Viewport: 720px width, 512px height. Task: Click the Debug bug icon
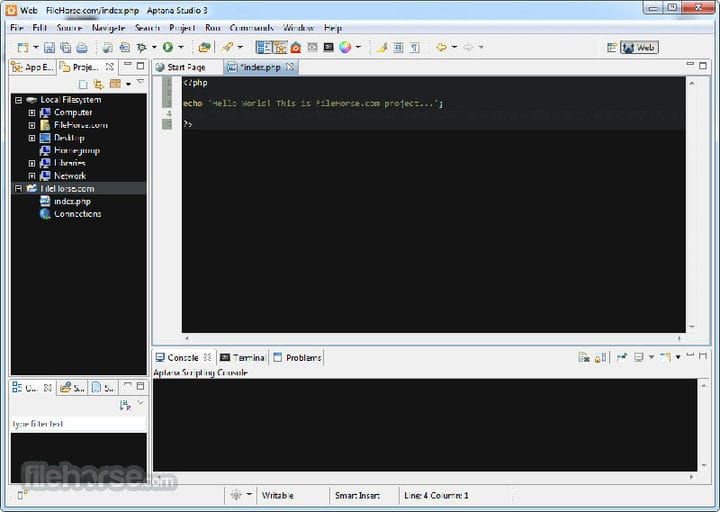tap(141, 47)
